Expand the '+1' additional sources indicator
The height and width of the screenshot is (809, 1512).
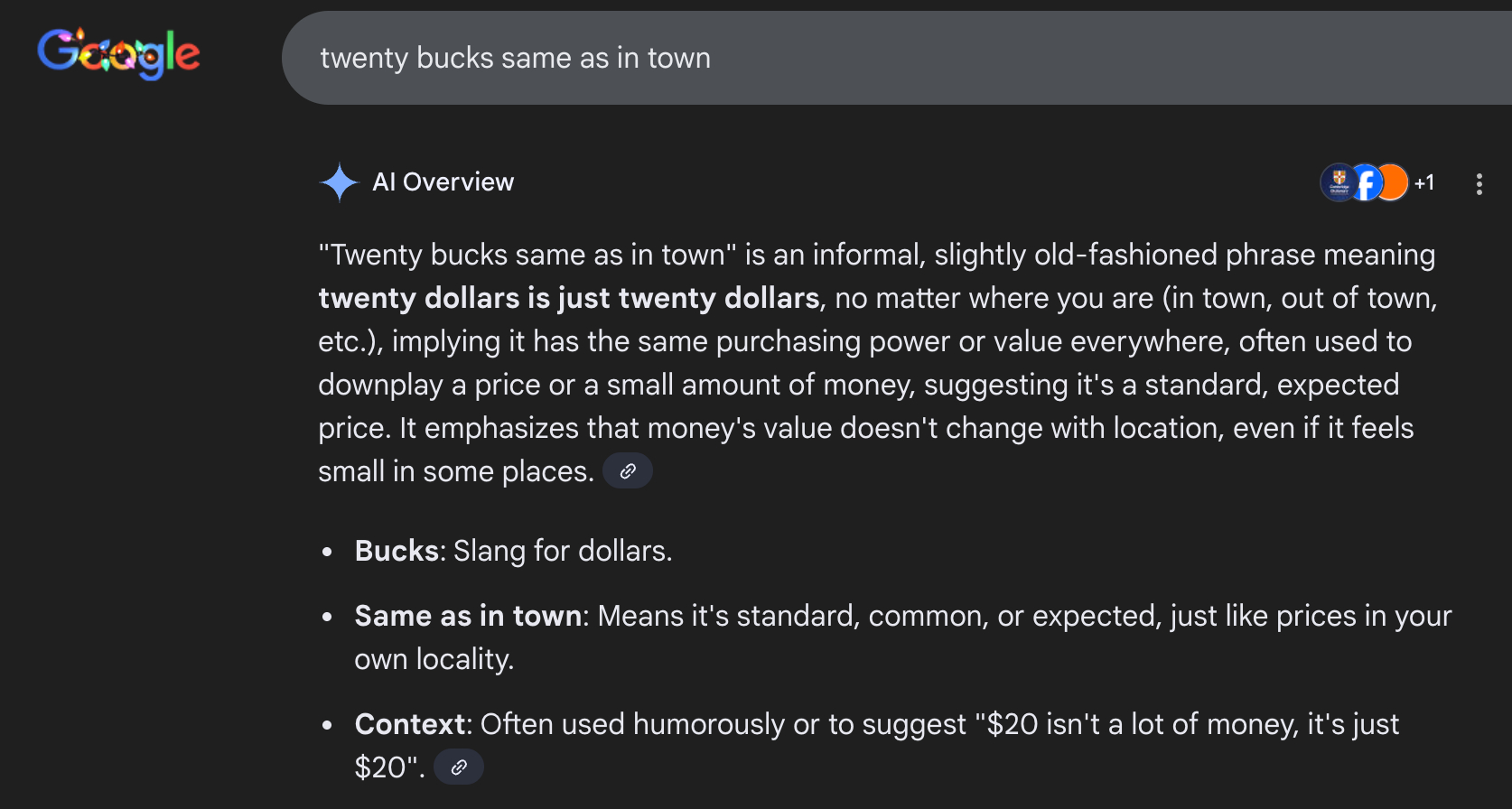pyautogui.click(x=1424, y=183)
